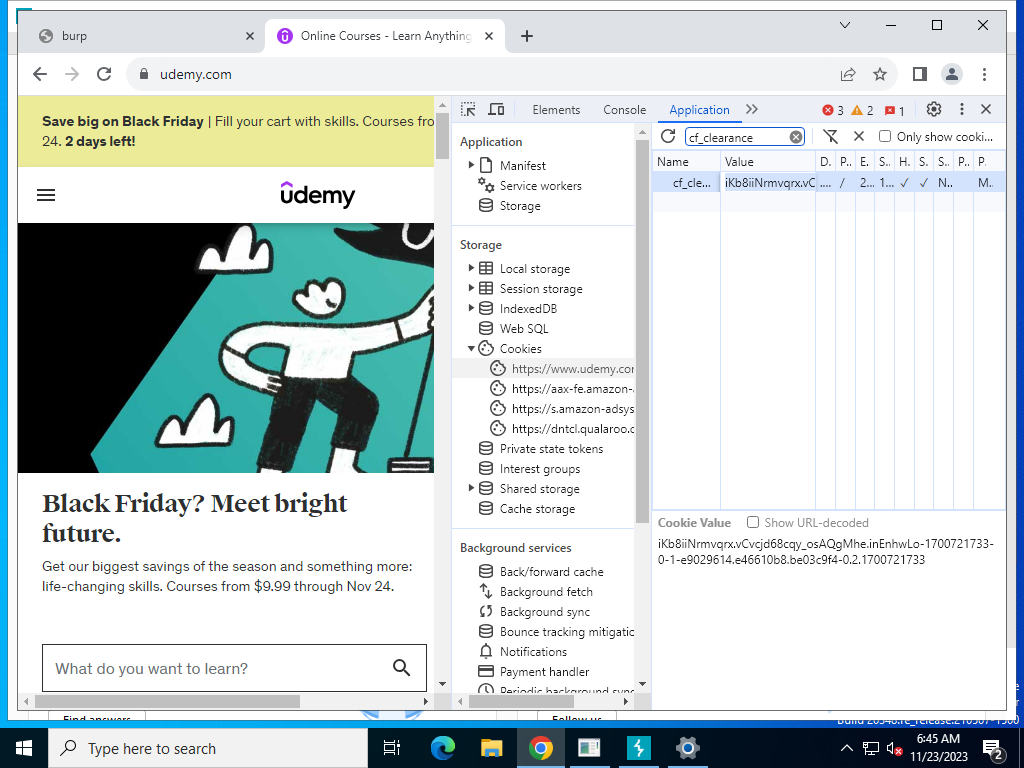Screen dimensions: 1024x768
Task: Click the Udemy search magnifier icon
Action: (x=401, y=667)
